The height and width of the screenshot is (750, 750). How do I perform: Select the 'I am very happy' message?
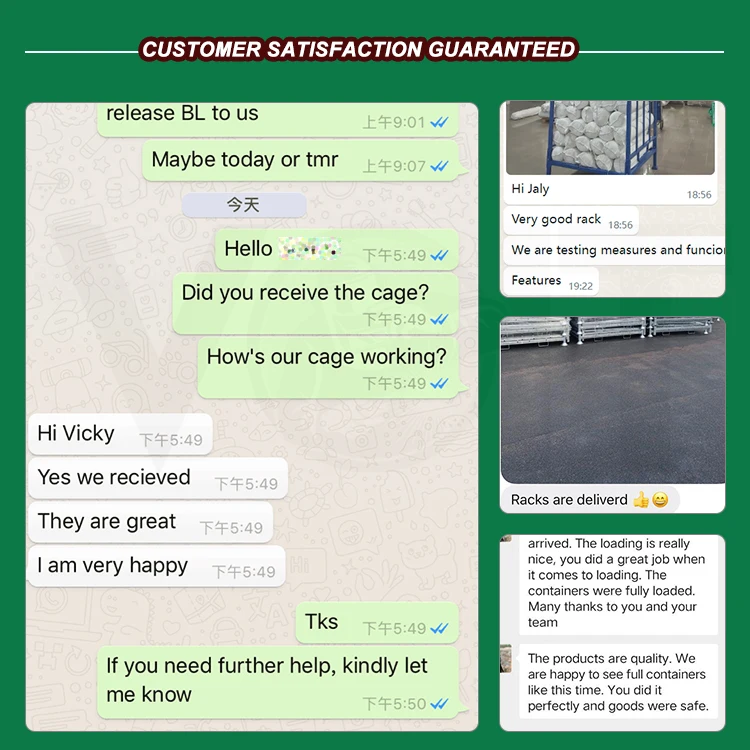click(x=156, y=566)
